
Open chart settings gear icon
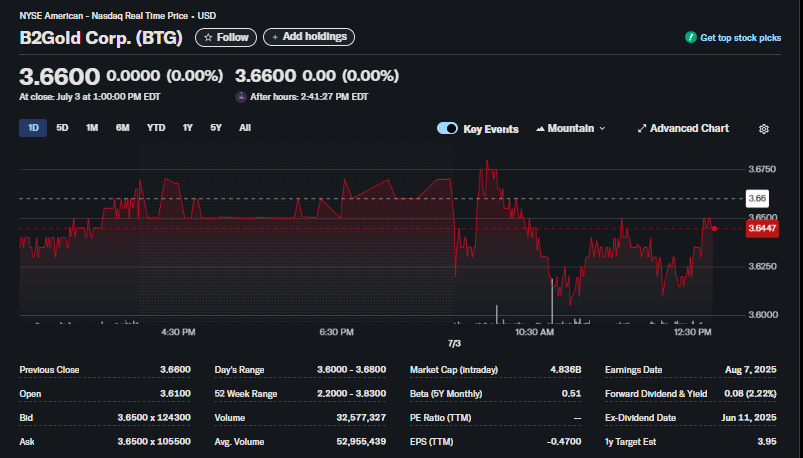[x=764, y=129]
